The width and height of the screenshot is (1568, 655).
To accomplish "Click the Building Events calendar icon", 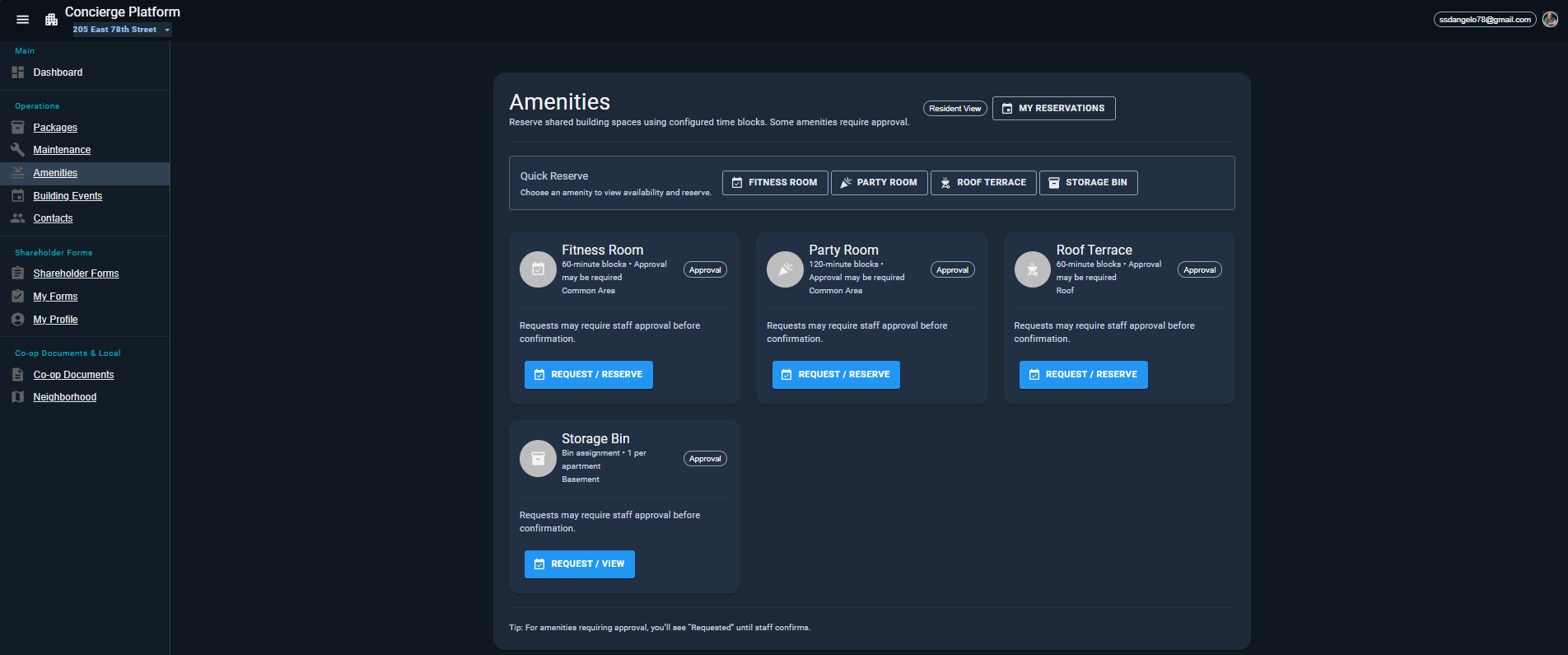I will pos(18,196).
